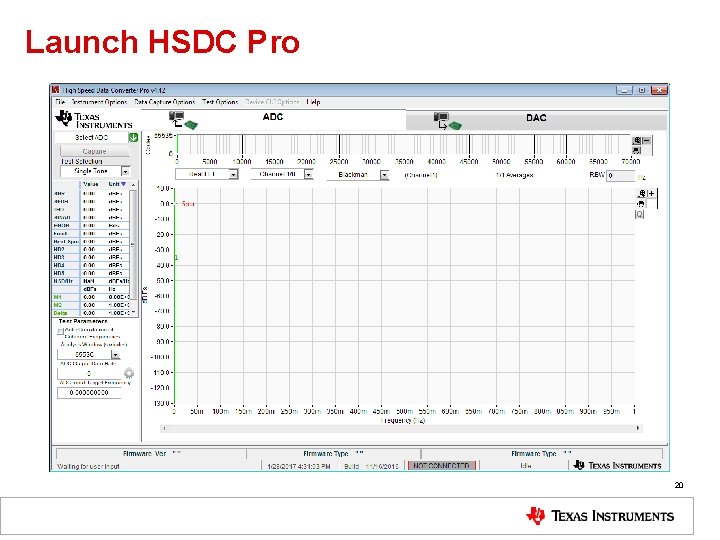This screenshot has height=540, width=720.
Task: Maximize the High Speed Data Converter Pro window
Action: pos(641,90)
